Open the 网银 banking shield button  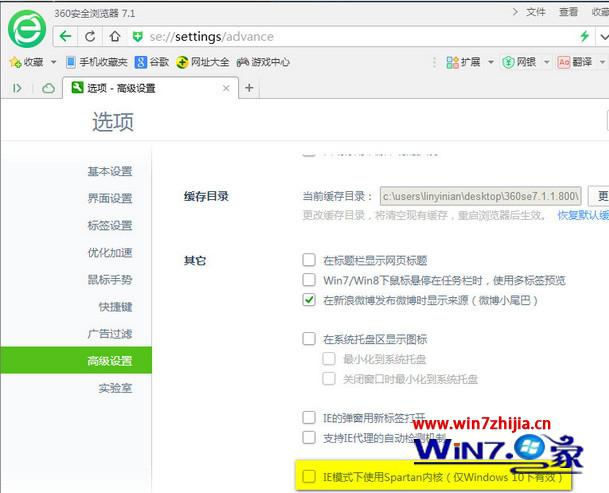[519, 62]
